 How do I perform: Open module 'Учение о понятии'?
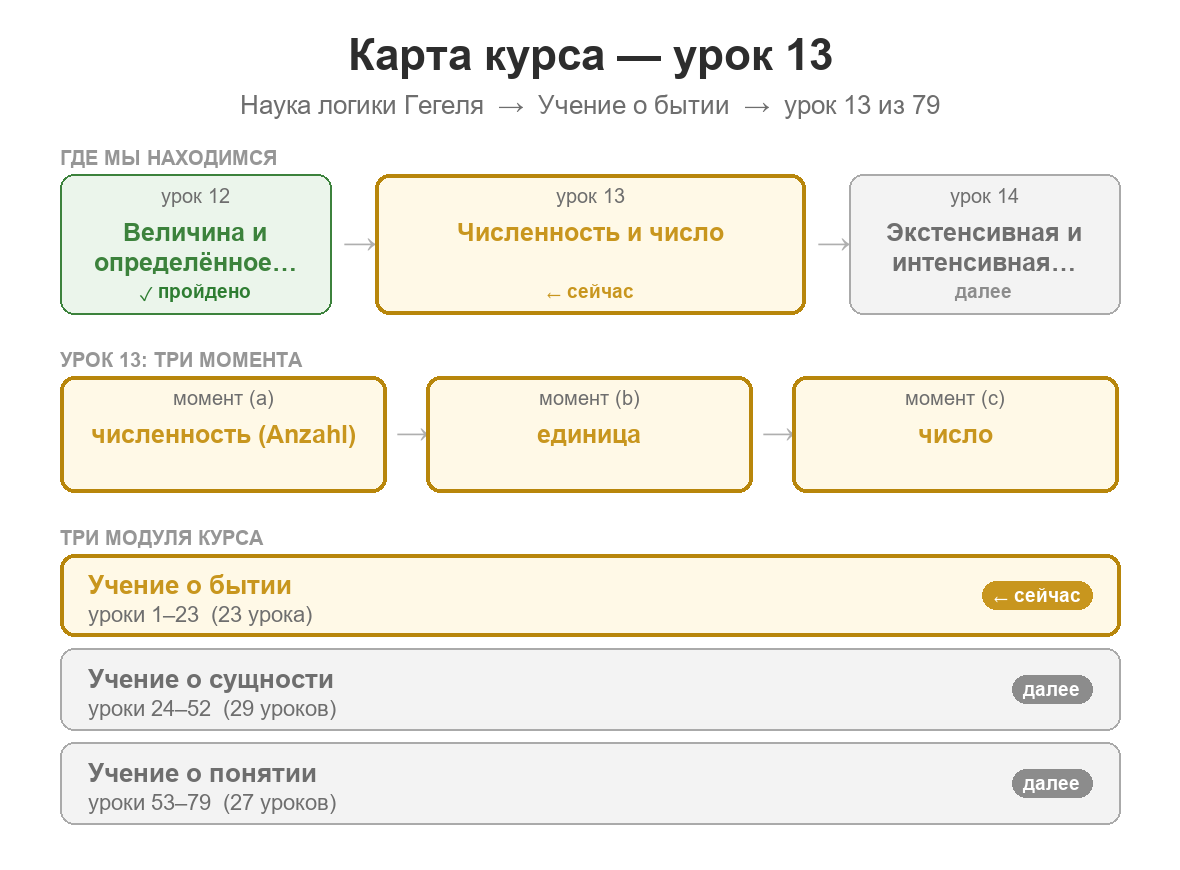point(590,783)
